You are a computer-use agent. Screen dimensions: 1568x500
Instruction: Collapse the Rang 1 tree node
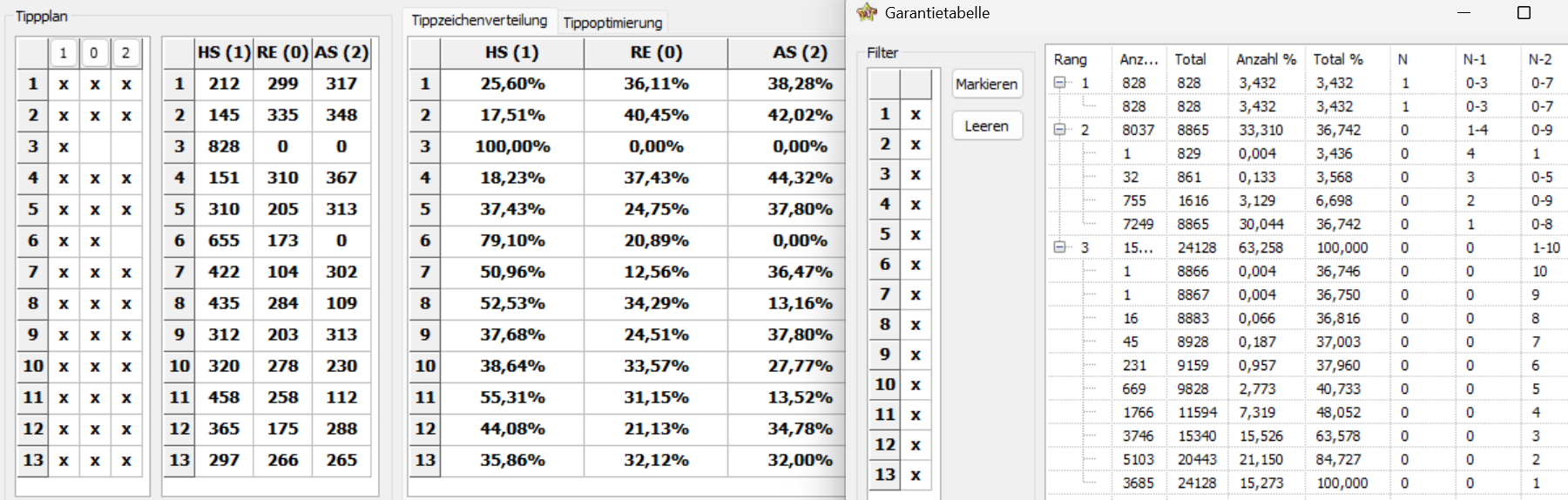click(x=1059, y=83)
